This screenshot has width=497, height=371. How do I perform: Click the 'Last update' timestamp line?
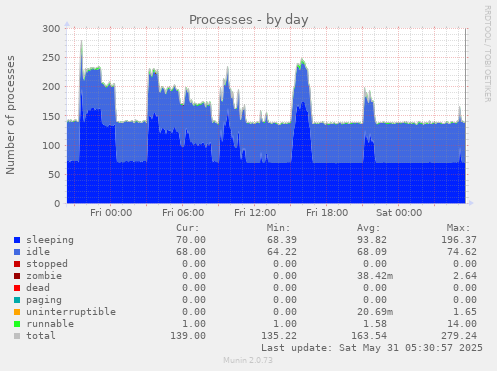[372, 348]
